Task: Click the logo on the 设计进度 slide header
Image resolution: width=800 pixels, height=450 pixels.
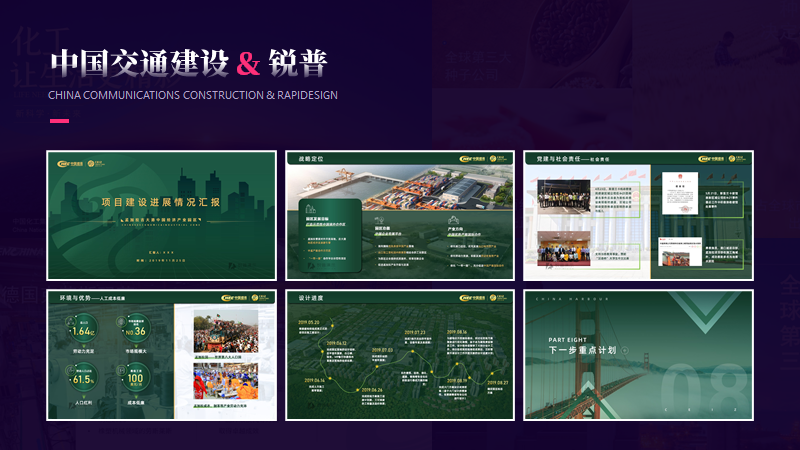Action: pyautogui.click(x=483, y=297)
